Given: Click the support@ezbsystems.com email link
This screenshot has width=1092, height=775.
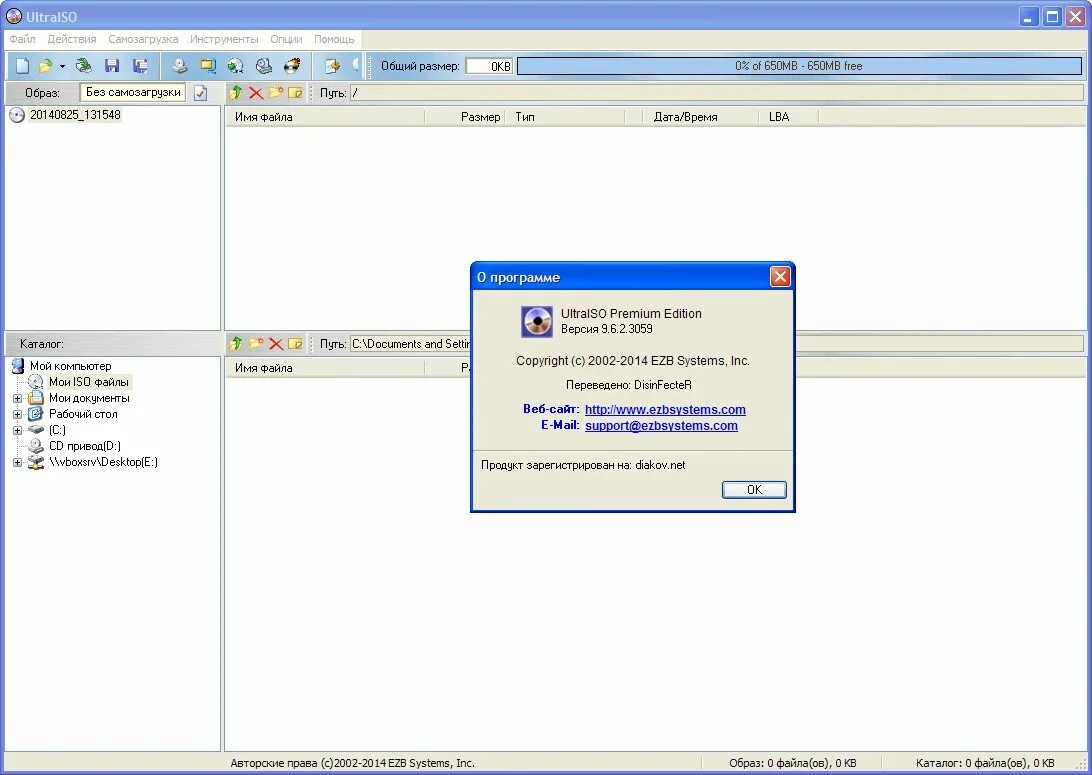Looking at the screenshot, I should [661, 425].
